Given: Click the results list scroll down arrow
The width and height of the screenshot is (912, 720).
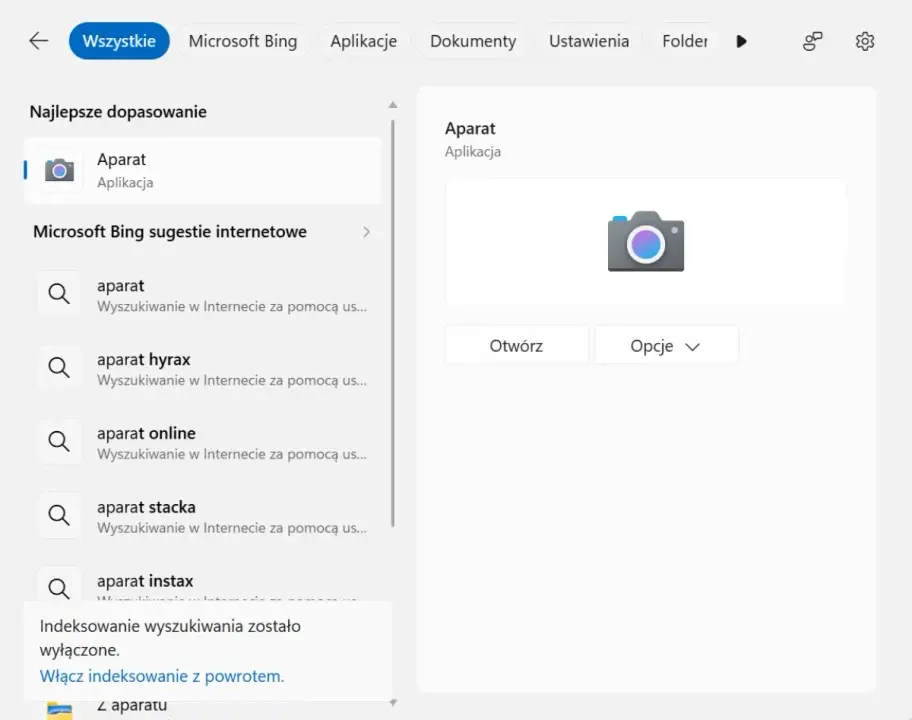Looking at the screenshot, I should pos(393,703).
